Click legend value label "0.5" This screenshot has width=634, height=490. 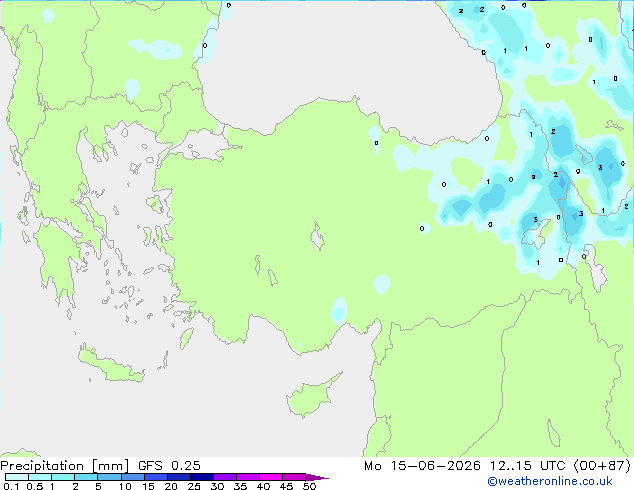click(35, 486)
